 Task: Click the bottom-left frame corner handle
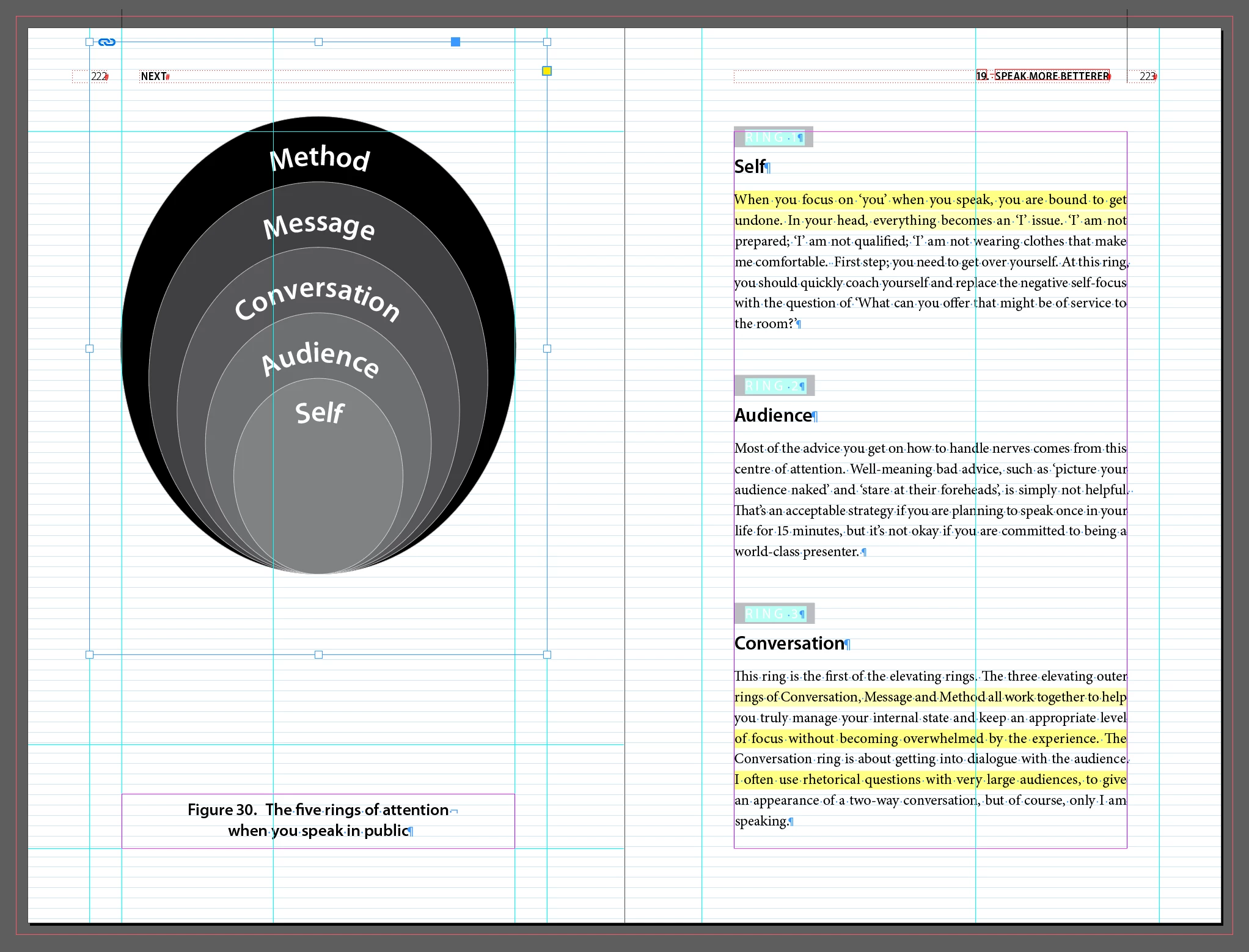pos(90,654)
